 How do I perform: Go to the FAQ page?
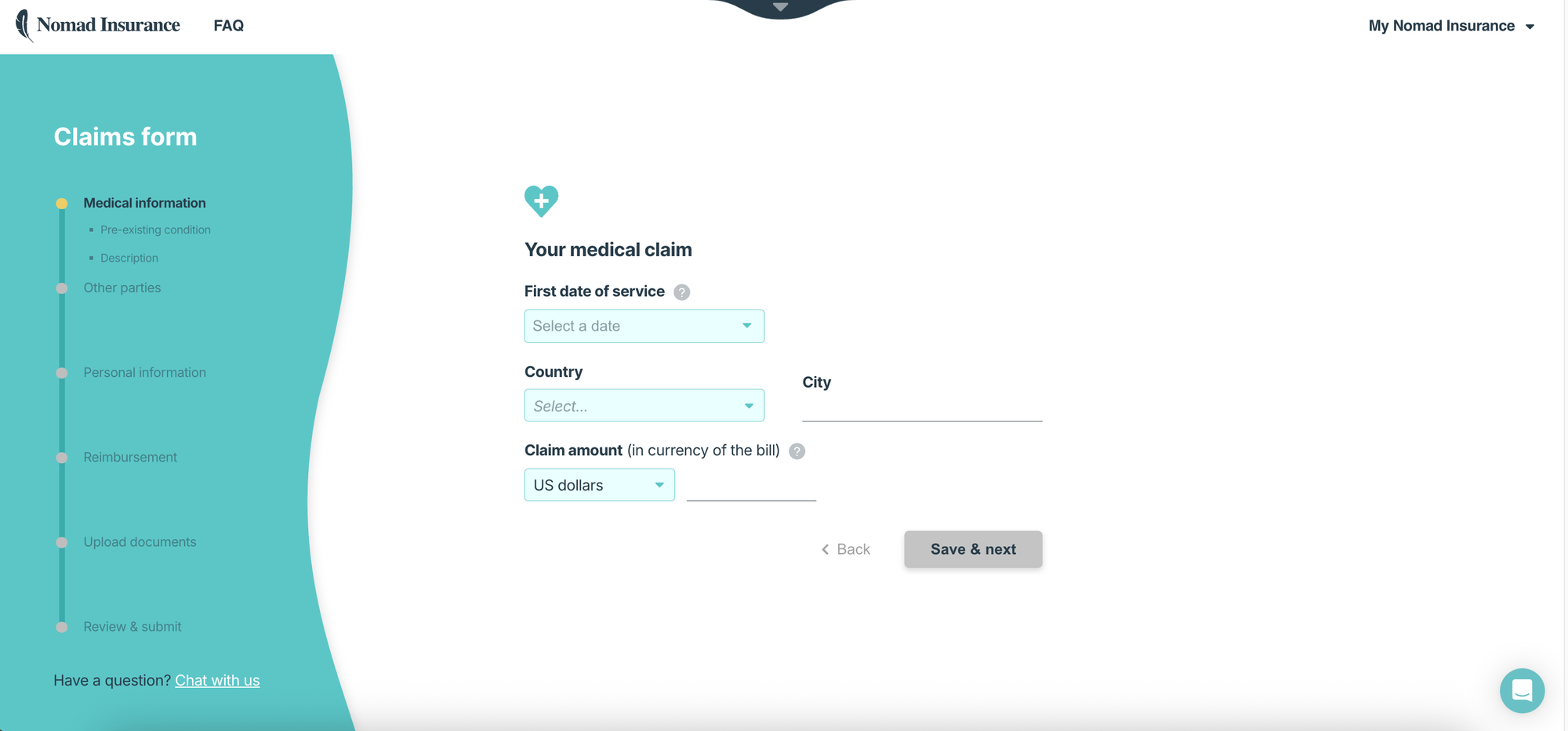coord(228,25)
